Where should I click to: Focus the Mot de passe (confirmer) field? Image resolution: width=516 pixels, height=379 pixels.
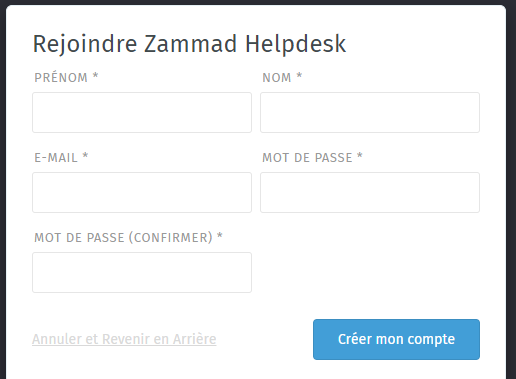pyautogui.click(x=142, y=273)
